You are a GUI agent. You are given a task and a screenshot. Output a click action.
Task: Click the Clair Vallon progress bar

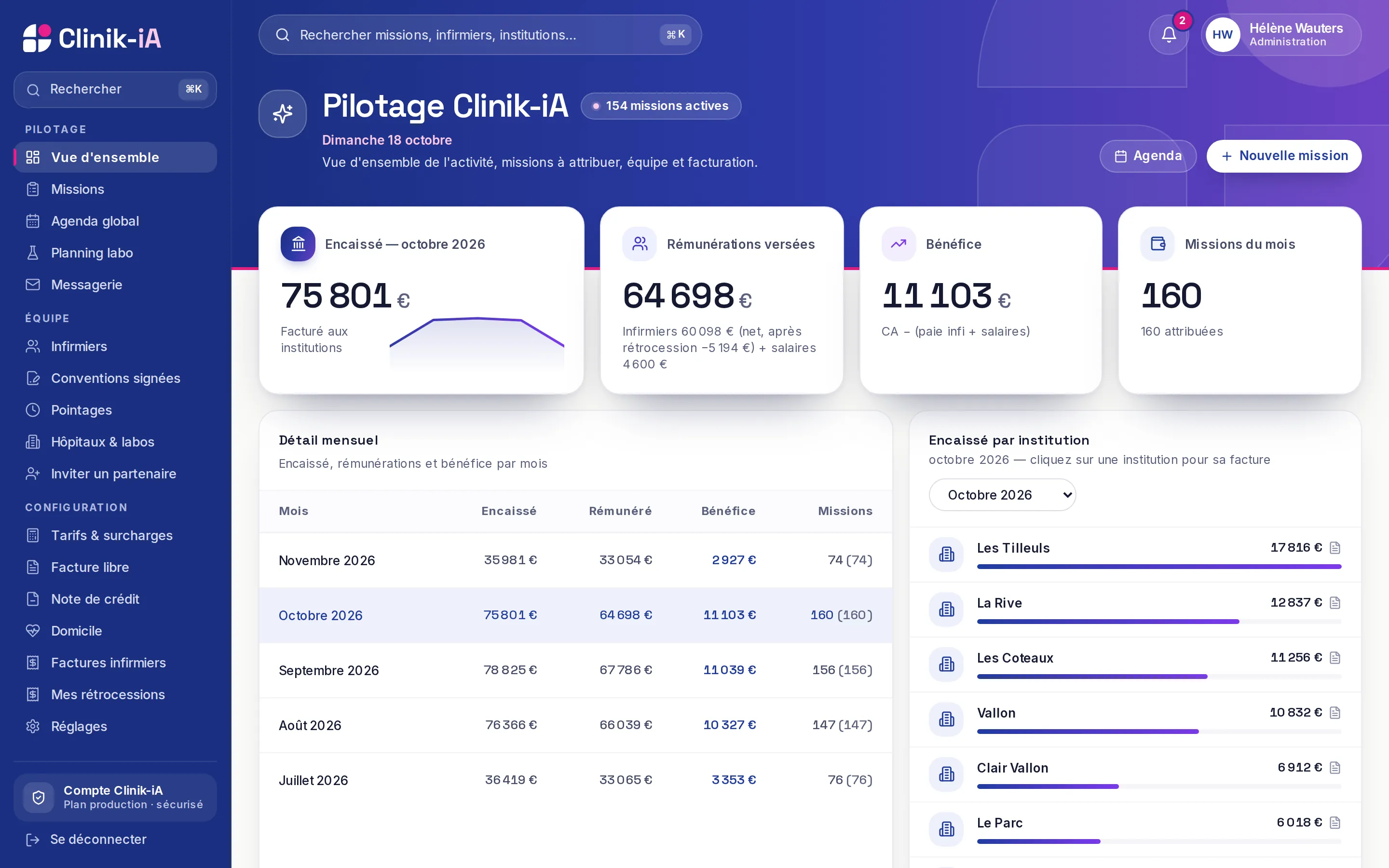(x=1159, y=787)
